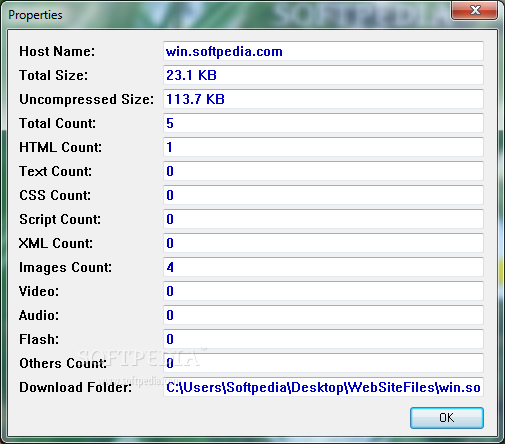
Task: Click the "Images Count:" label
Action: [65, 267]
